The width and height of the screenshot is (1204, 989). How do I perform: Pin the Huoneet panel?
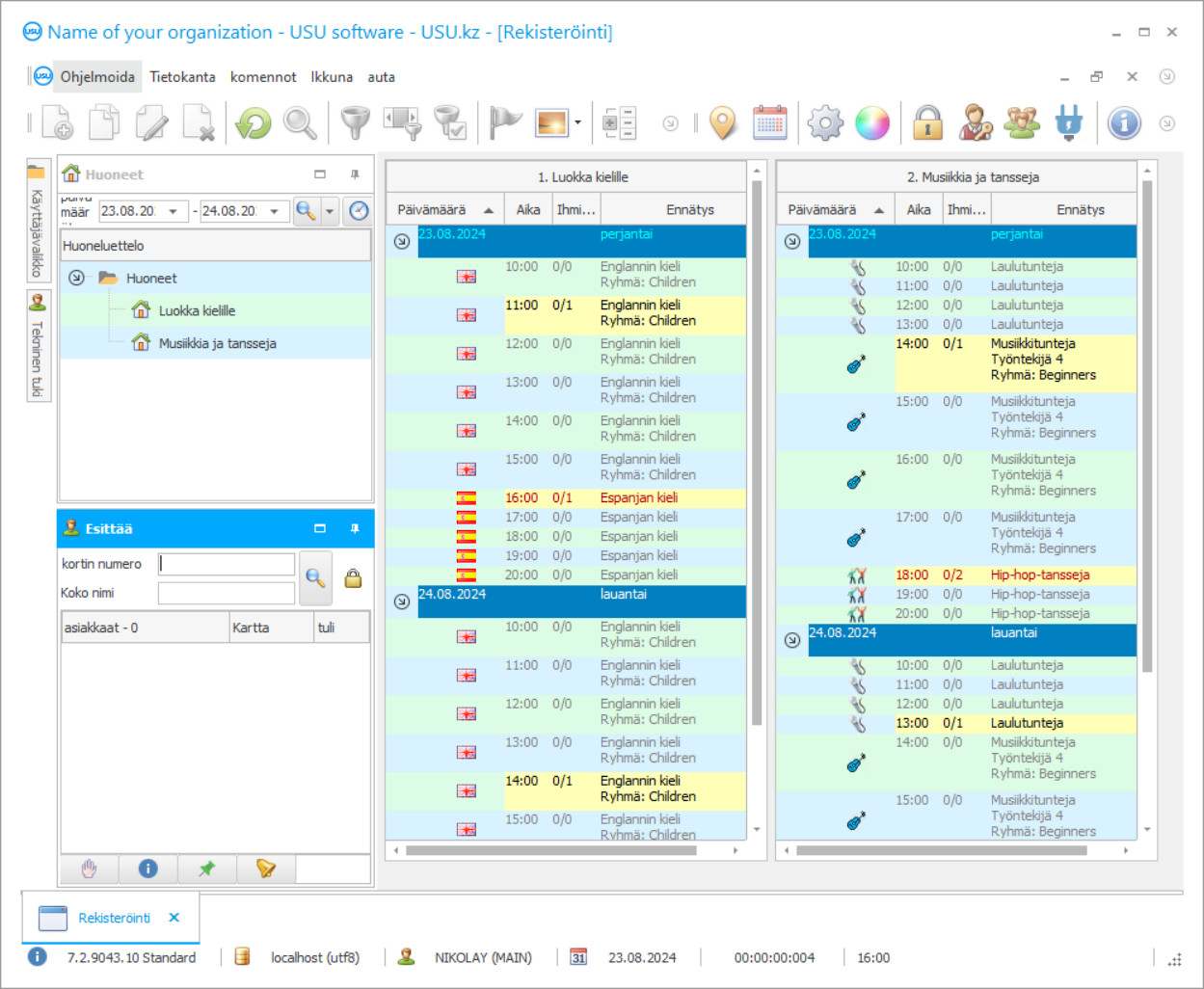tap(355, 174)
